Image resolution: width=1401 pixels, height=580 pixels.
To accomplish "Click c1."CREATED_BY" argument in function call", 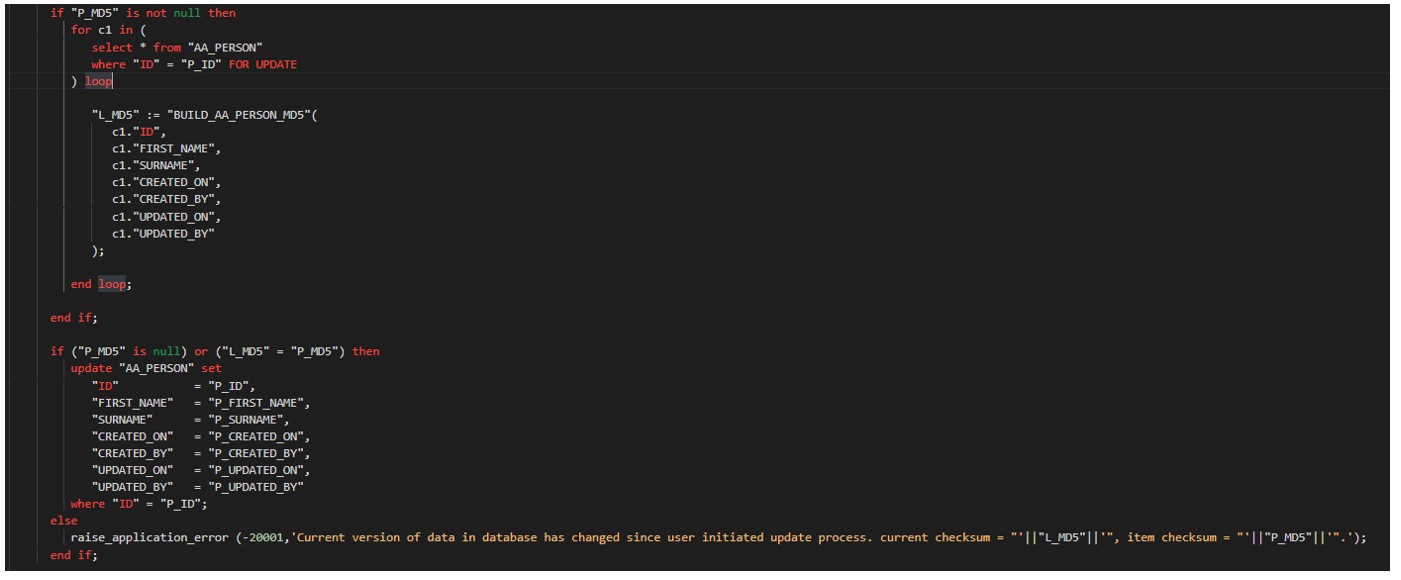I will click(166, 200).
